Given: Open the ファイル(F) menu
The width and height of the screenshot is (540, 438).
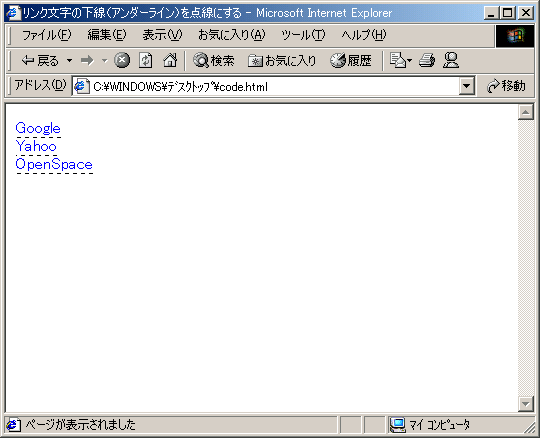Looking at the screenshot, I should coord(46,35).
